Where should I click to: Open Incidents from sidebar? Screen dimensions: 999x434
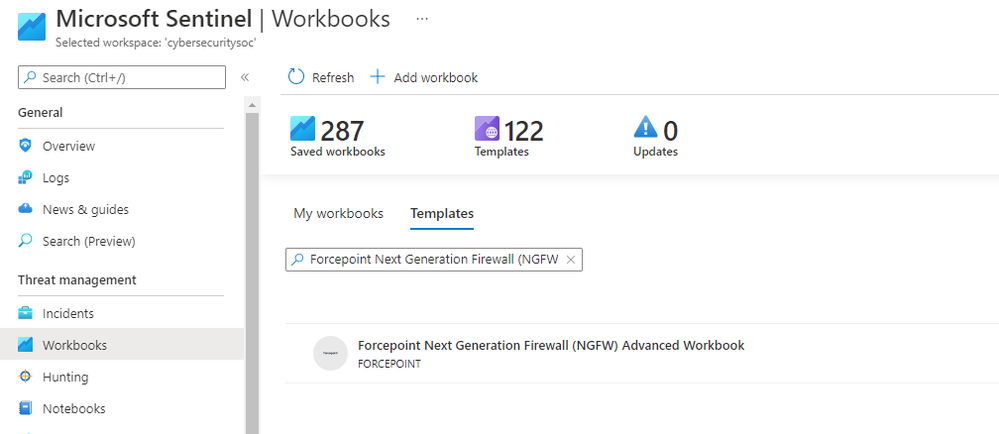(x=68, y=314)
